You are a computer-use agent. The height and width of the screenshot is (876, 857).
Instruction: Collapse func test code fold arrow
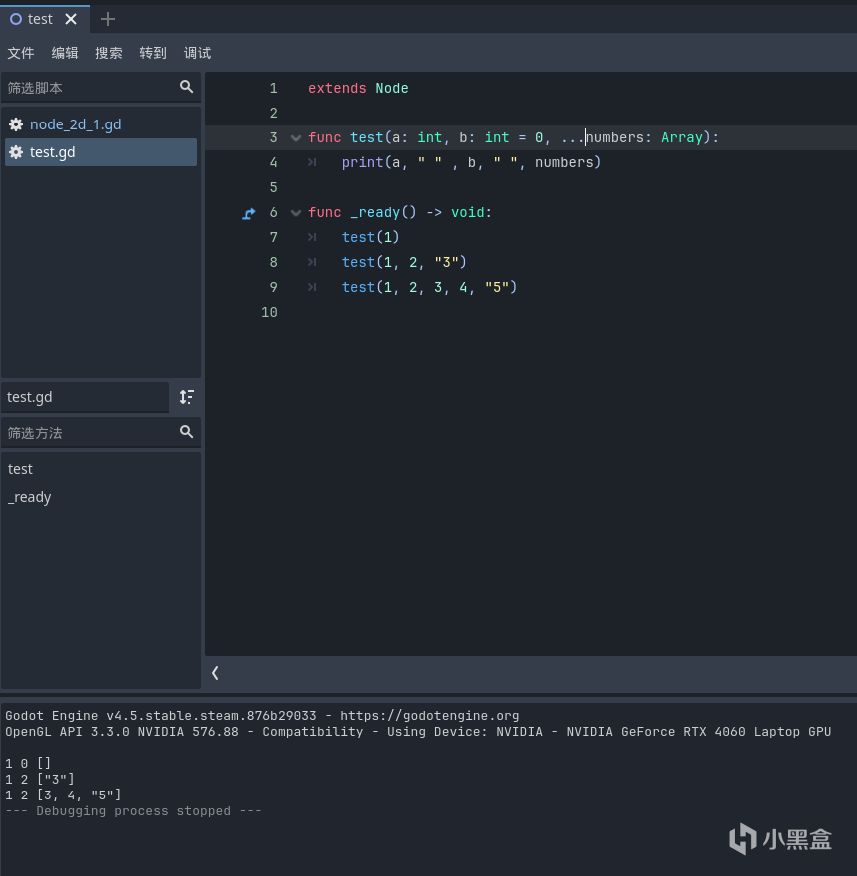tap(296, 137)
